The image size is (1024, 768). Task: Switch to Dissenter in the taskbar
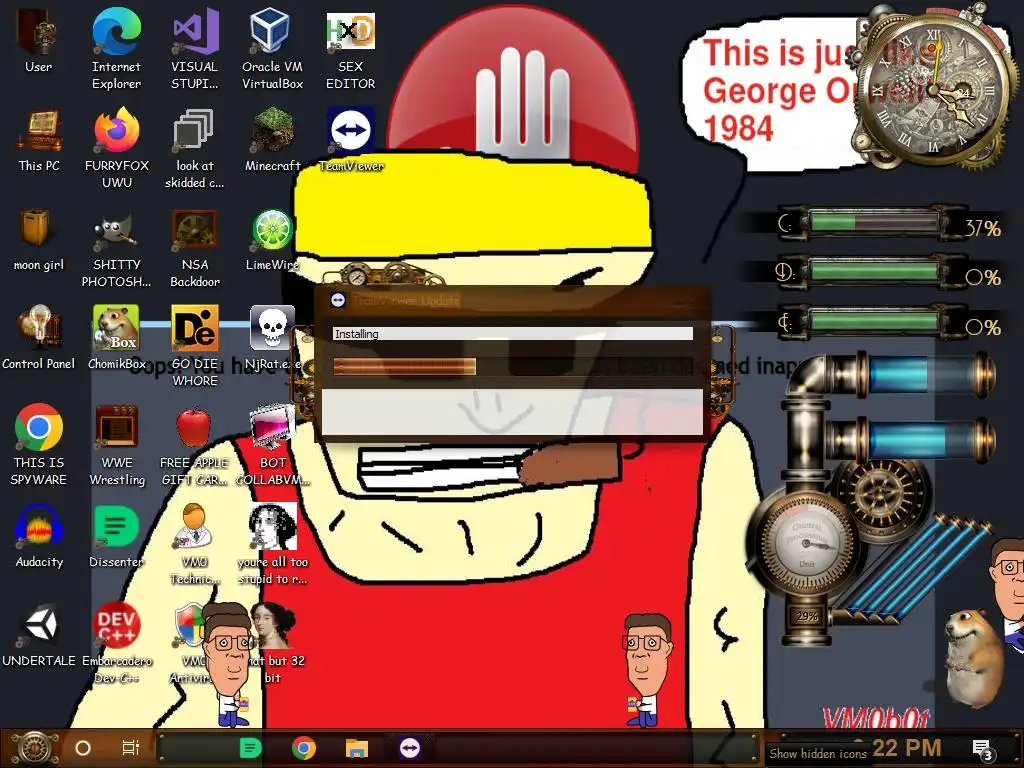[251, 748]
